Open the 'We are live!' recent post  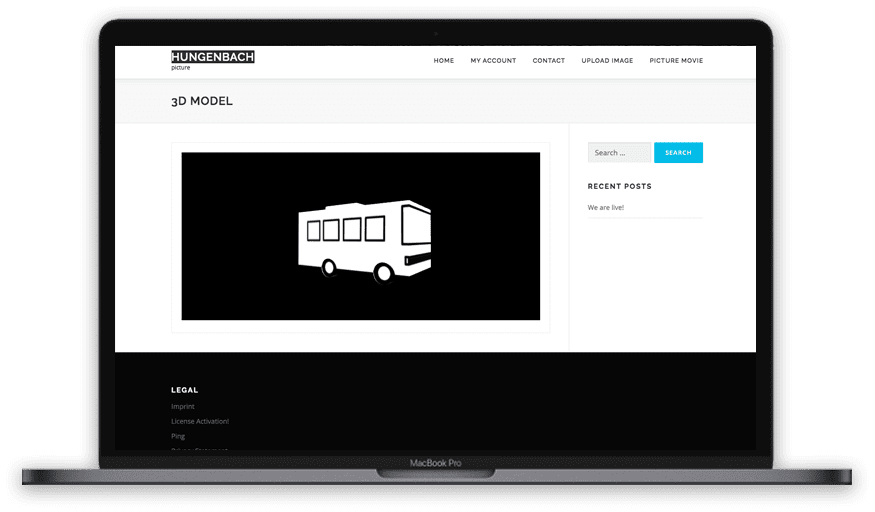pyautogui.click(x=605, y=207)
